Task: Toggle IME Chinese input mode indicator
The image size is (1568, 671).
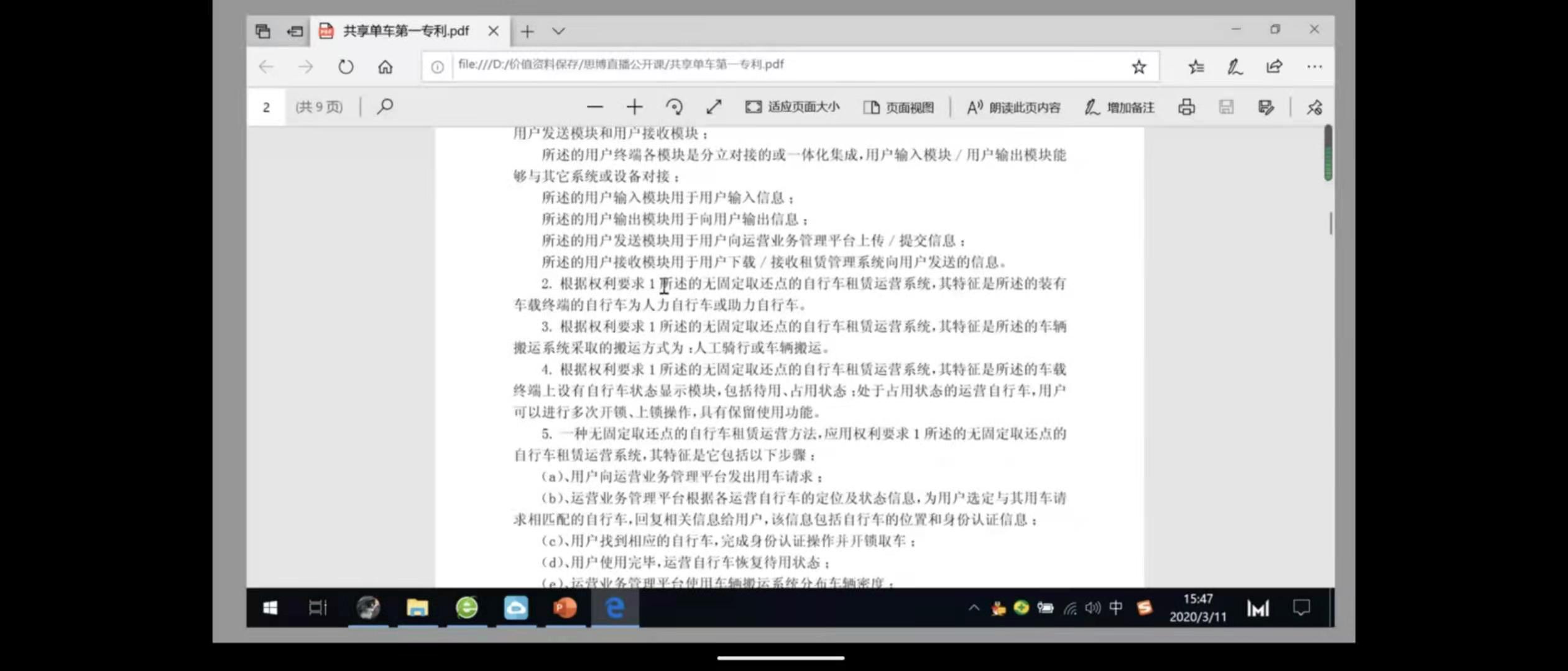Action: [x=1115, y=608]
